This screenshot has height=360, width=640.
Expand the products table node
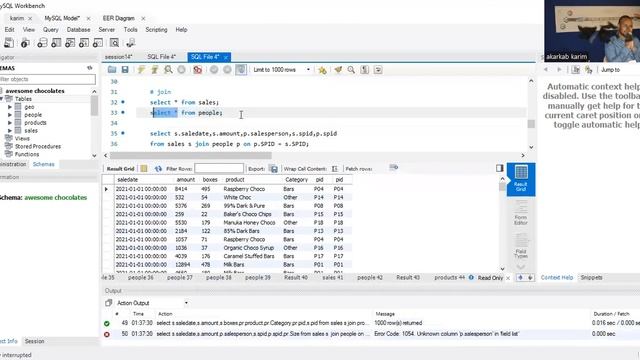[10, 122]
